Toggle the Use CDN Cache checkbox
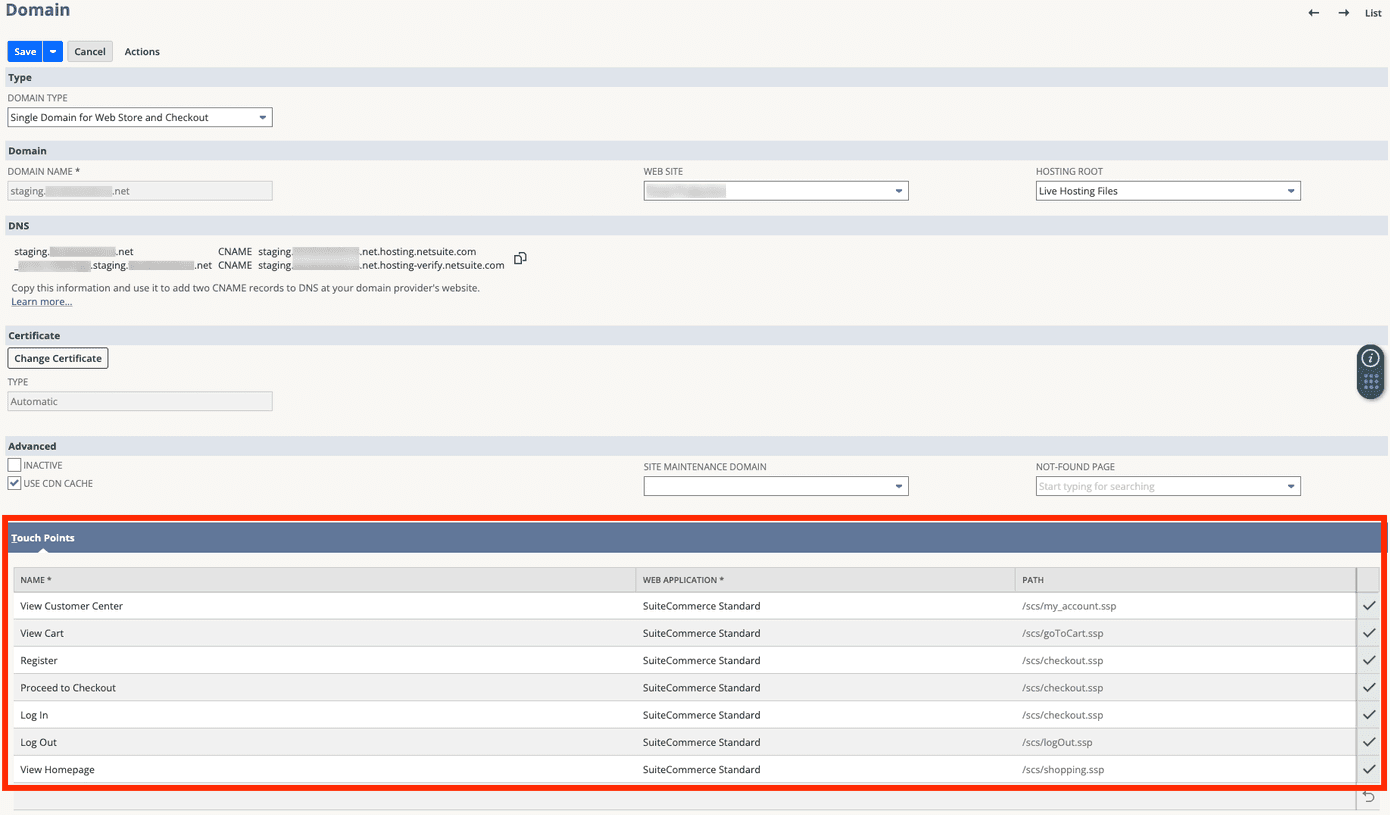The width and height of the screenshot is (1390, 815). pyautogui.click(x=14, y=483)
